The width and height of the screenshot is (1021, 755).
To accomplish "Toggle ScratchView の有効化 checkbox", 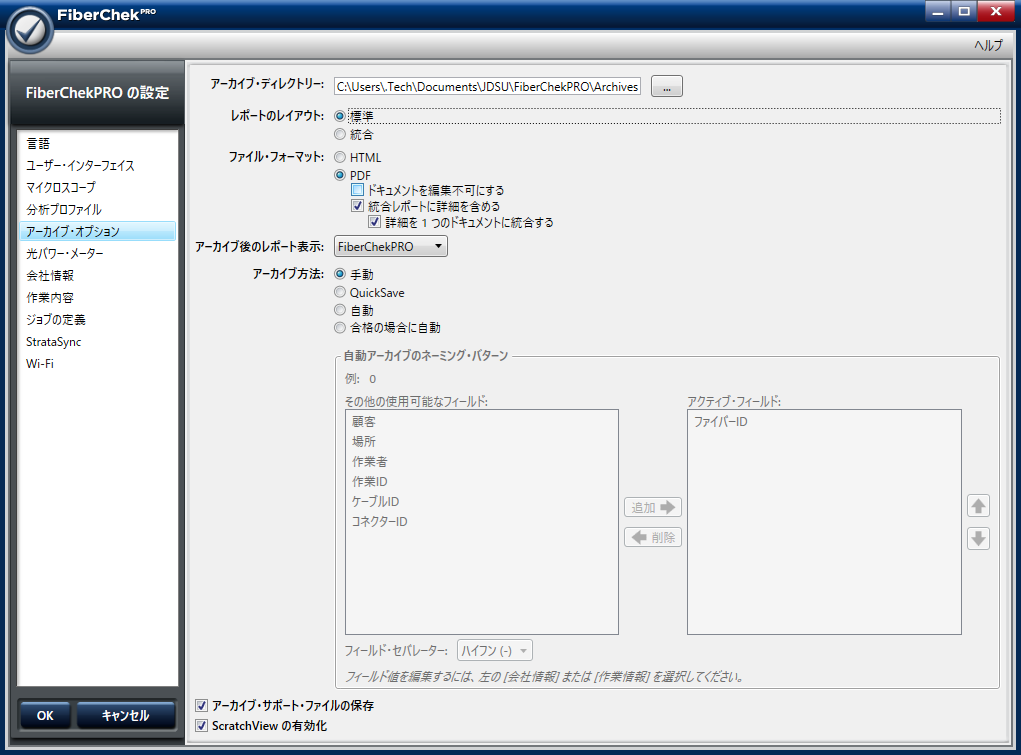I will 202,726.
